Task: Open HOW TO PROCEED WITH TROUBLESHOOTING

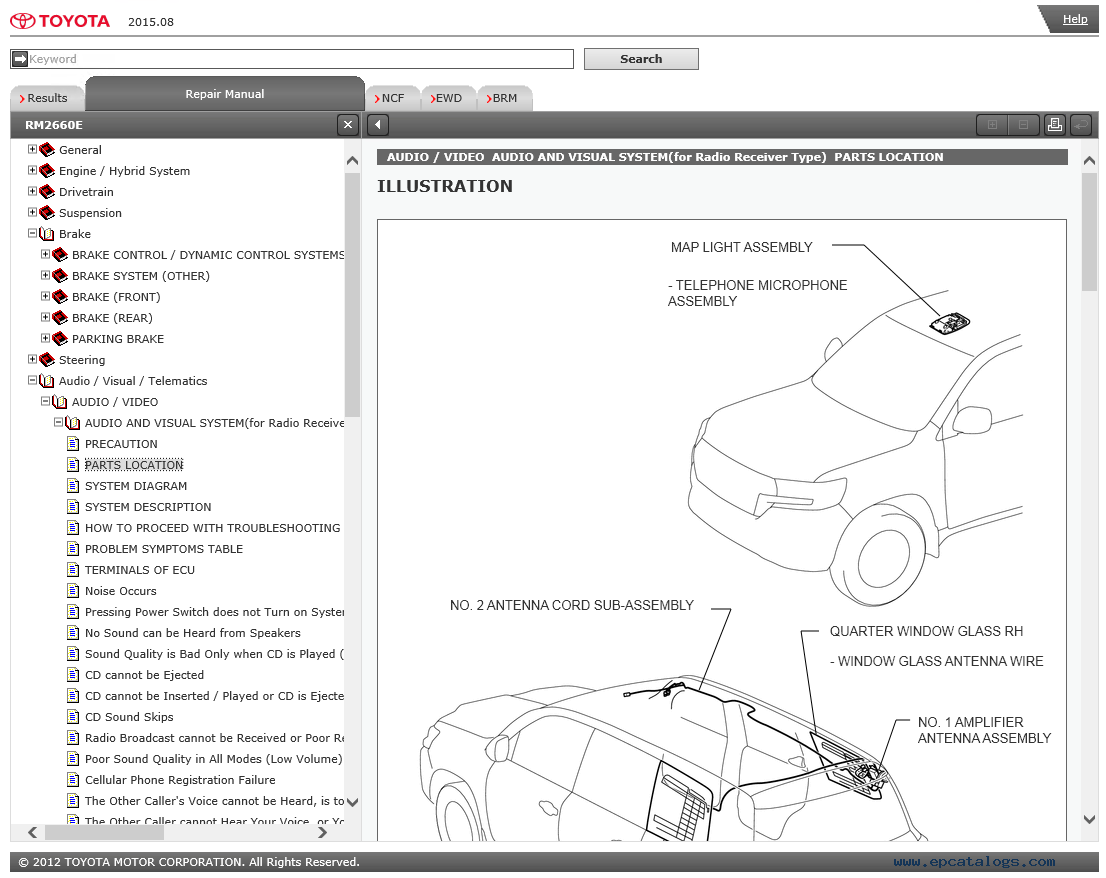Action: (212, 528)
